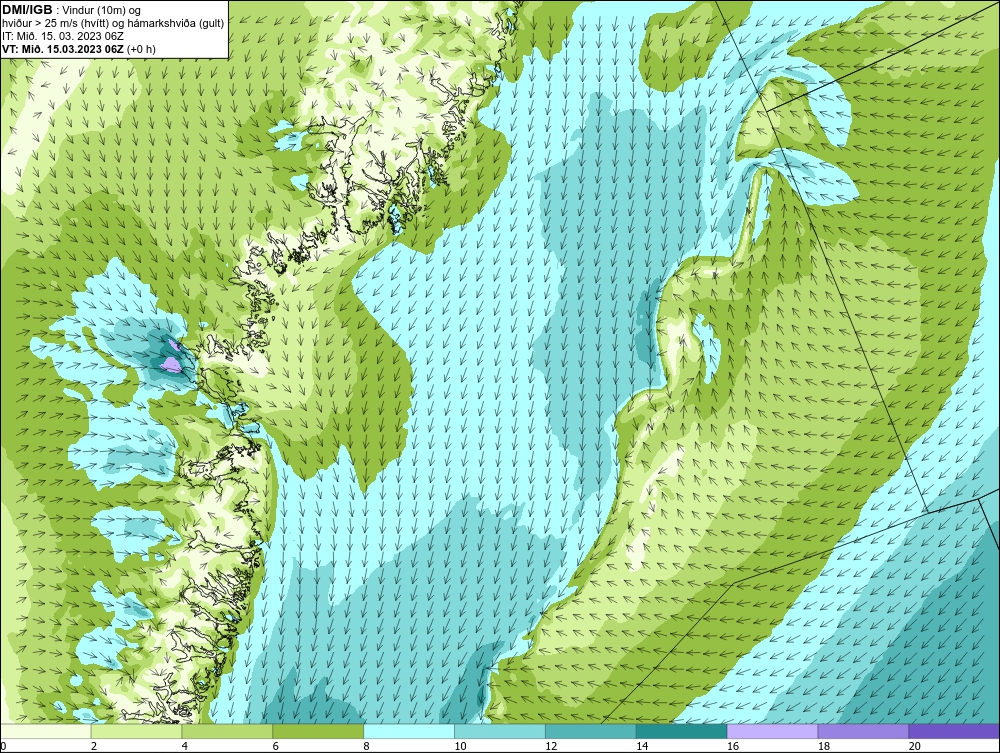Click the legend label '20'
The height and width of the screenshot is (753, 1000).
[915, 746]
